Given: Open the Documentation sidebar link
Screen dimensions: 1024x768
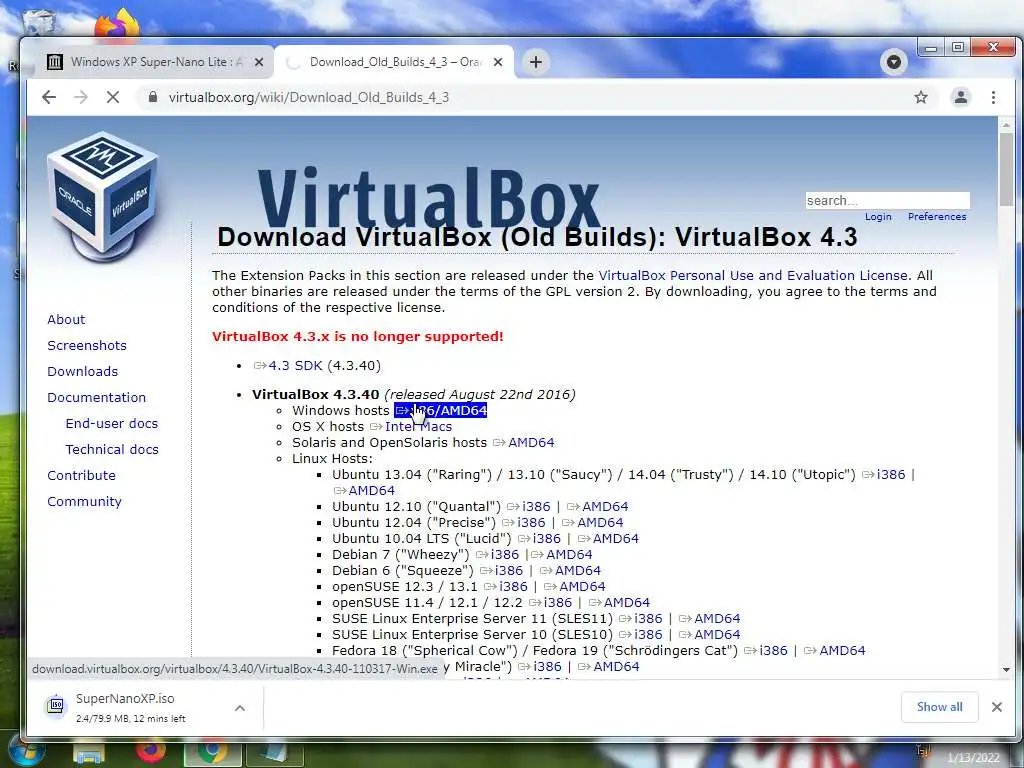Looking at the screenshot, I should 97,398.
